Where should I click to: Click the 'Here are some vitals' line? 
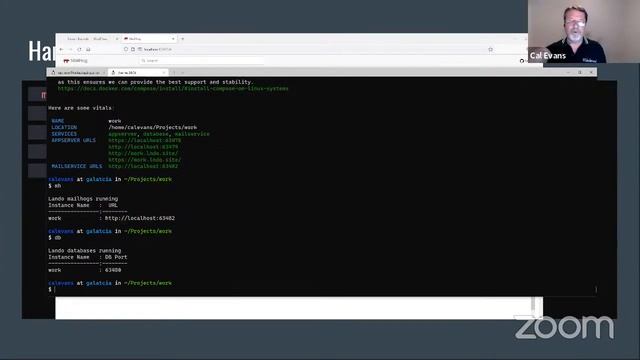click(80, 108)
